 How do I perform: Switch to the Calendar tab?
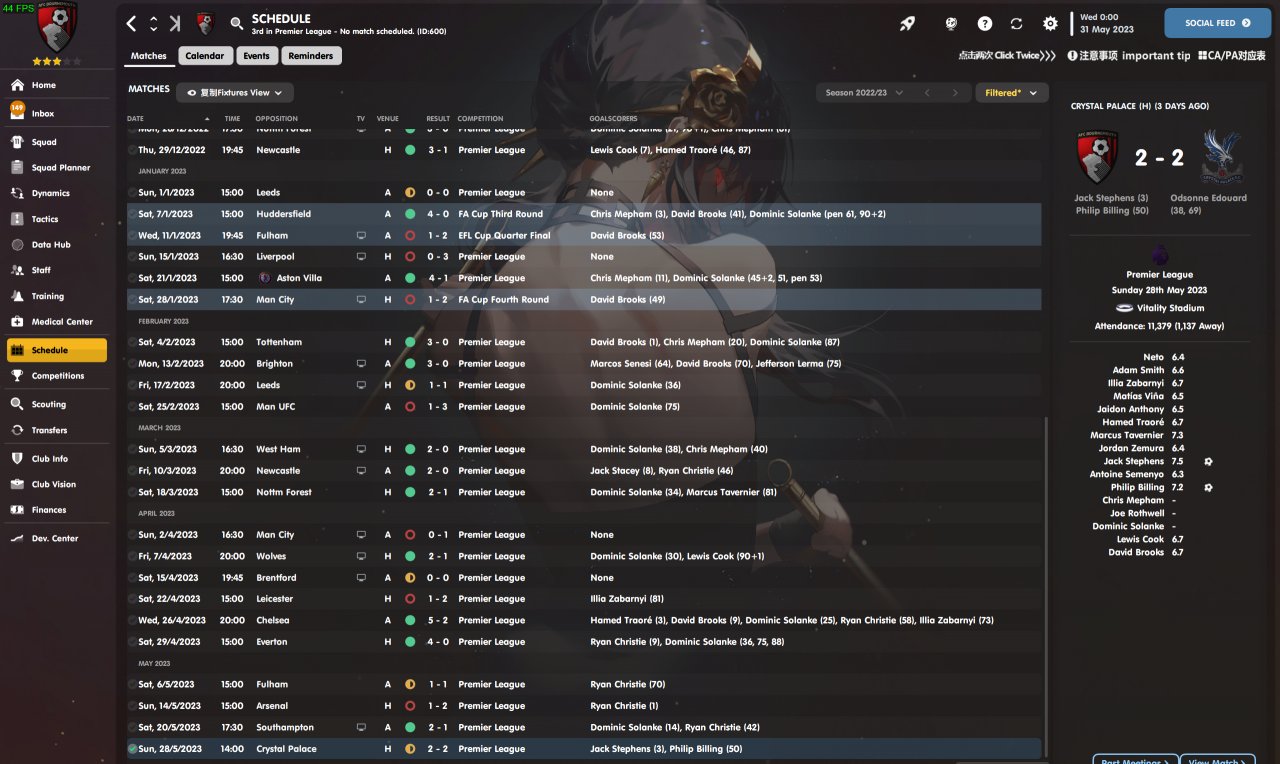click(205, 56)
